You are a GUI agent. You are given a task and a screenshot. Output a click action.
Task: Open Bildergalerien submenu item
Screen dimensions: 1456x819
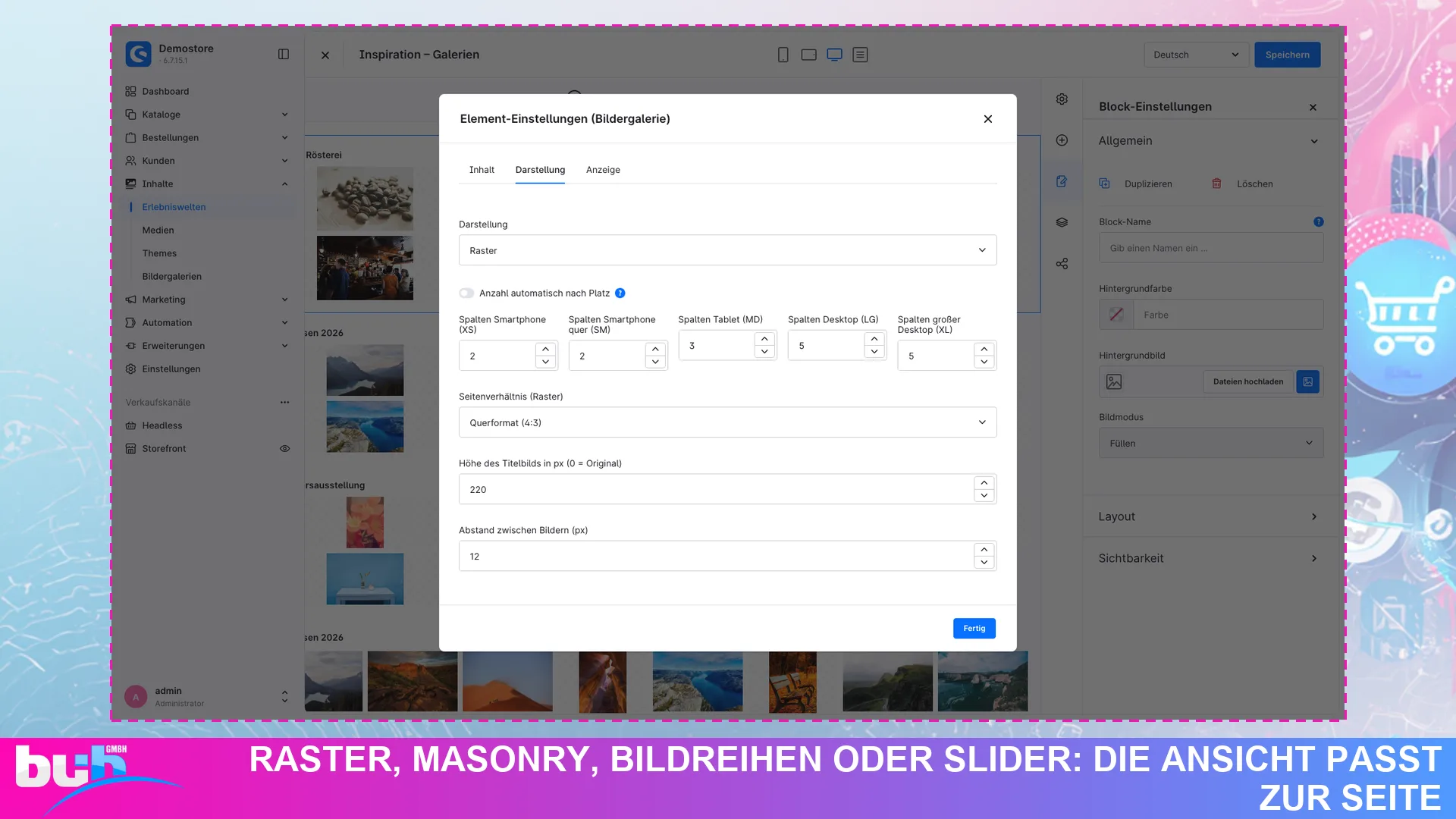(x=171, y=276)
